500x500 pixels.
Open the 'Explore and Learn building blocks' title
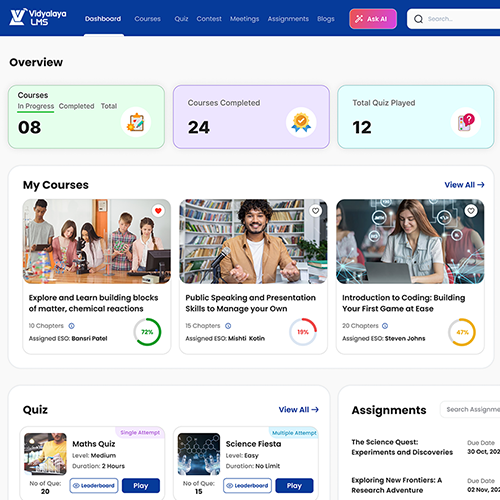93,303
